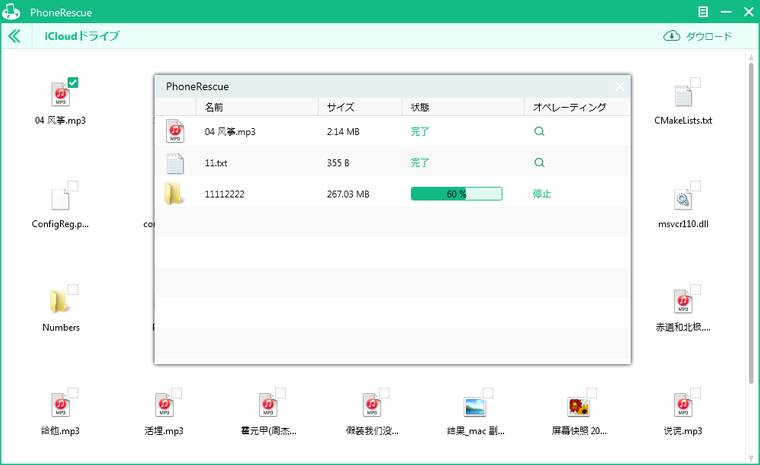Image resolution: width=760 pixels, height=465 pixels.
Task: Click 完了 status for 11.txt
Action: click(420, 162)
